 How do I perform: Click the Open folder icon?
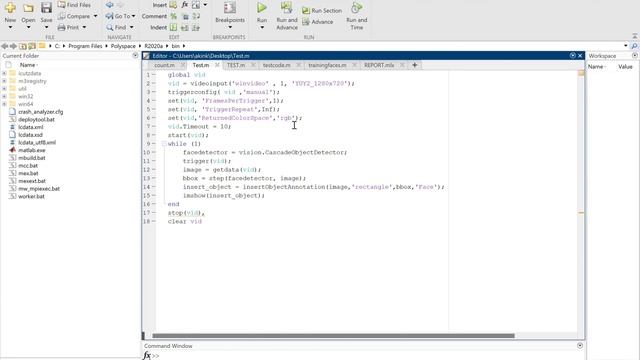(28, 7)
